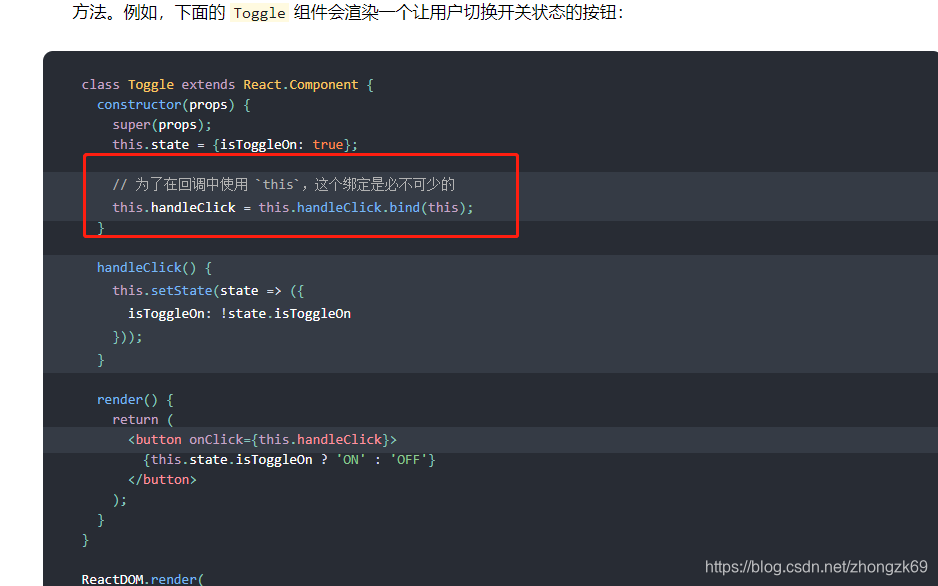Select the isToggleOn property name
The width and height of the screenshot is (938, 586).
[x=165, y=313]
